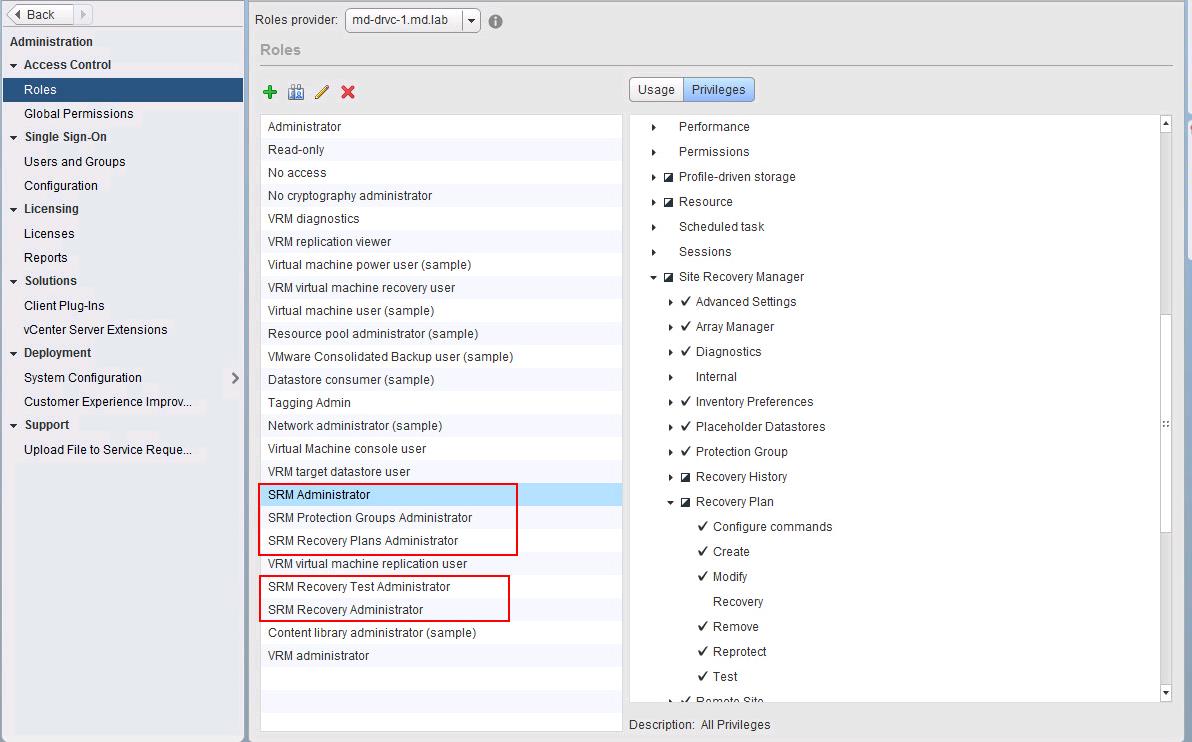Click the privileges vertical scrollbar thumb
The image size is (1192, 742).
click(1166, 423)
